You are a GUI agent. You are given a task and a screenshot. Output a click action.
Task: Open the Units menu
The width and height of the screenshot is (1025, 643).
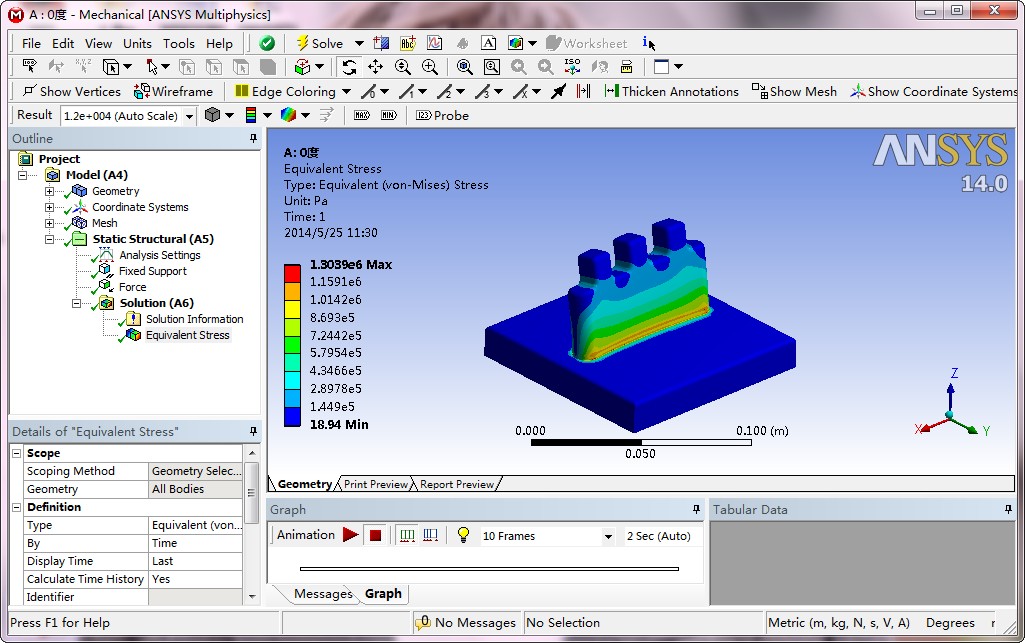click(x=137, y=44)
